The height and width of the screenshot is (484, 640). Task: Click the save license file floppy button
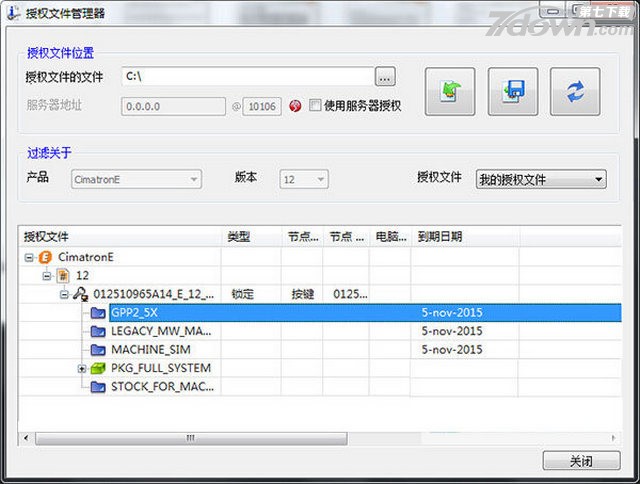[x=513, y=92]
